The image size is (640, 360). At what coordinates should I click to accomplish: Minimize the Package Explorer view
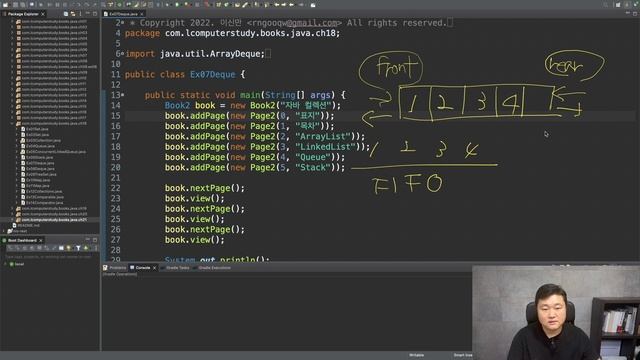[x=88, y=13]
